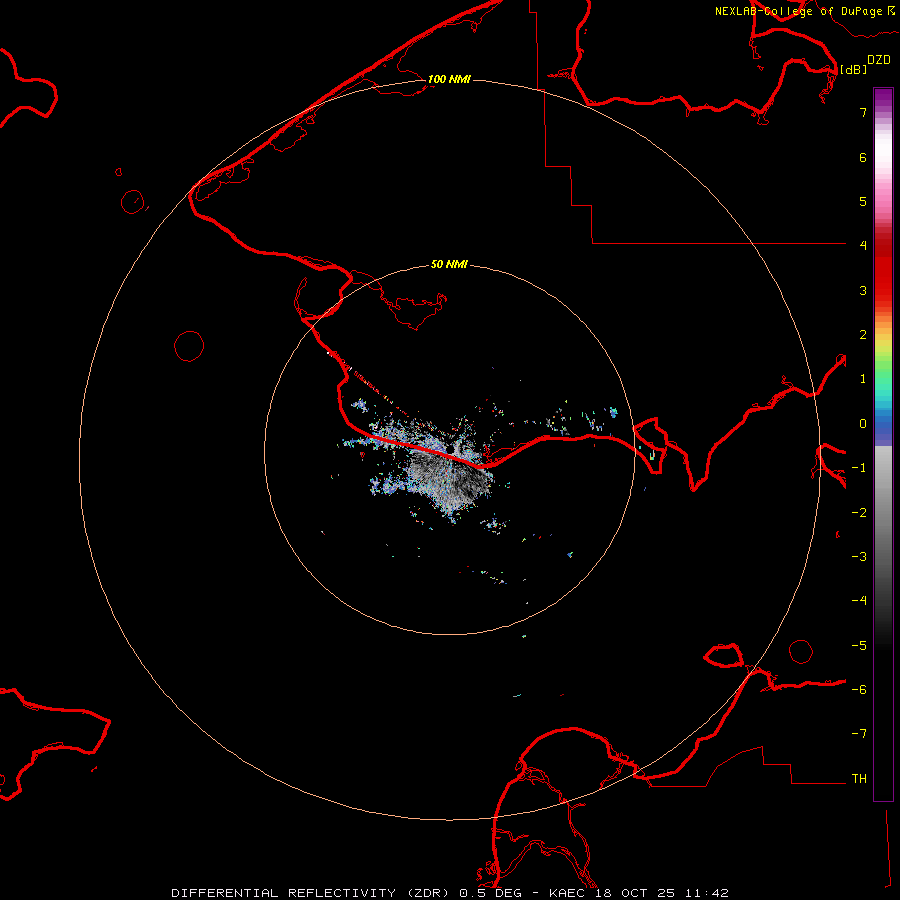The width and height of the screenshot is (900, 900).
Task: Click the "DZD" legend title
Action: pos(879,60)
